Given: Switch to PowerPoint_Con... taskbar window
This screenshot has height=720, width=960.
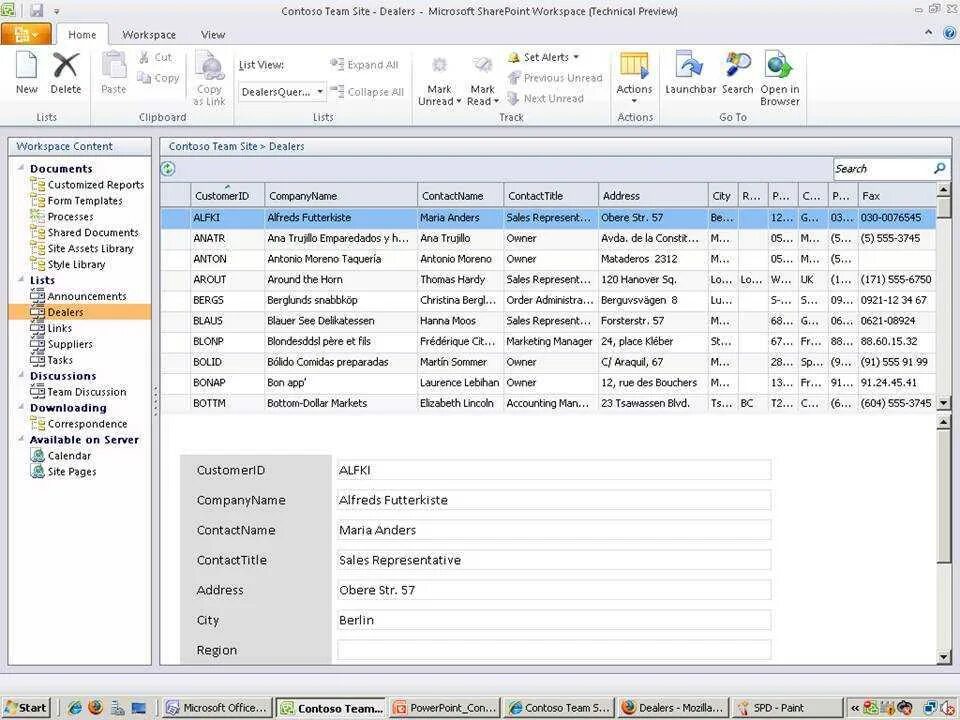Looking at the screenshot, I should click(445, 708).
